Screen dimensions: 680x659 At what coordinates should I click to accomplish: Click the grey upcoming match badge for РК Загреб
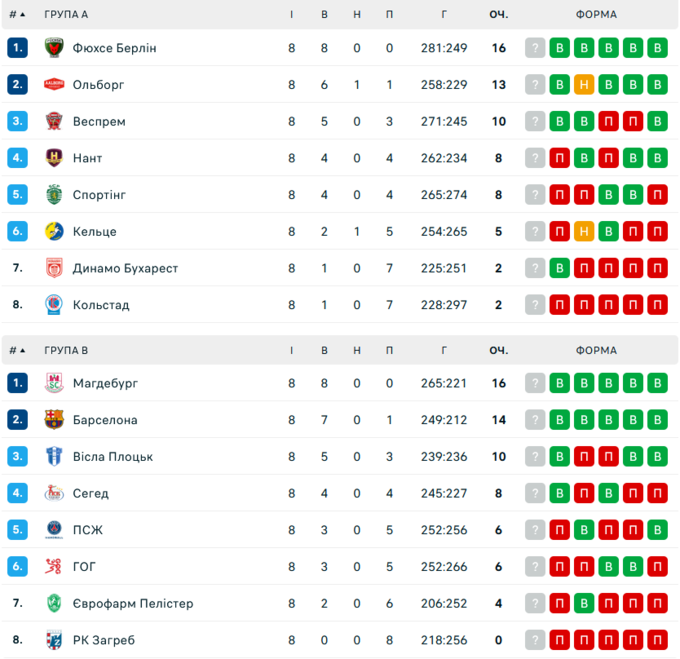click(536, 640)
